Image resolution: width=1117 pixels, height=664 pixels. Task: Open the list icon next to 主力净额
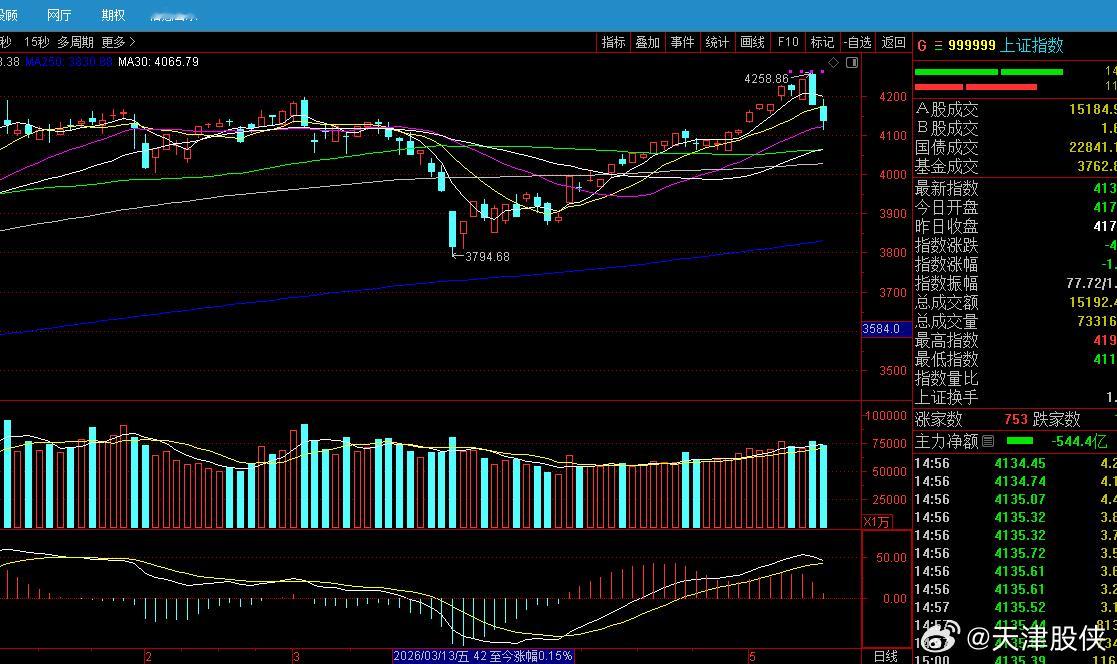coord(988,442)
